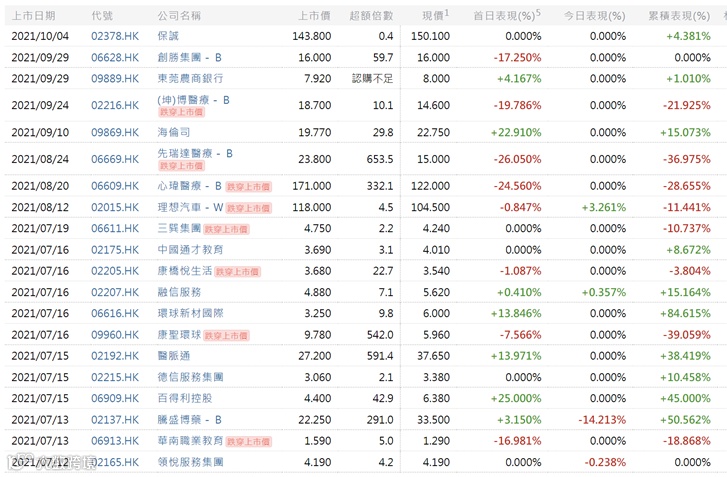Click the 跌穿上市價 tag beside 理想汽車

point(249,208)
